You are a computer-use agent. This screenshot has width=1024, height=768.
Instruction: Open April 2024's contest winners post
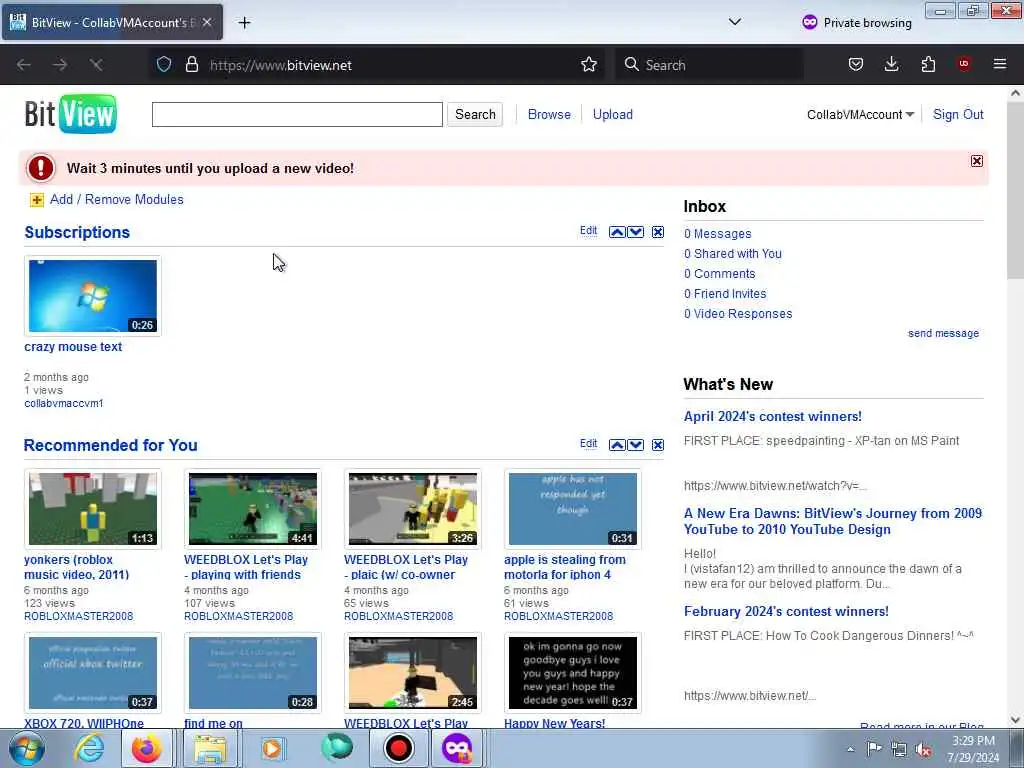tap(773, 417)
